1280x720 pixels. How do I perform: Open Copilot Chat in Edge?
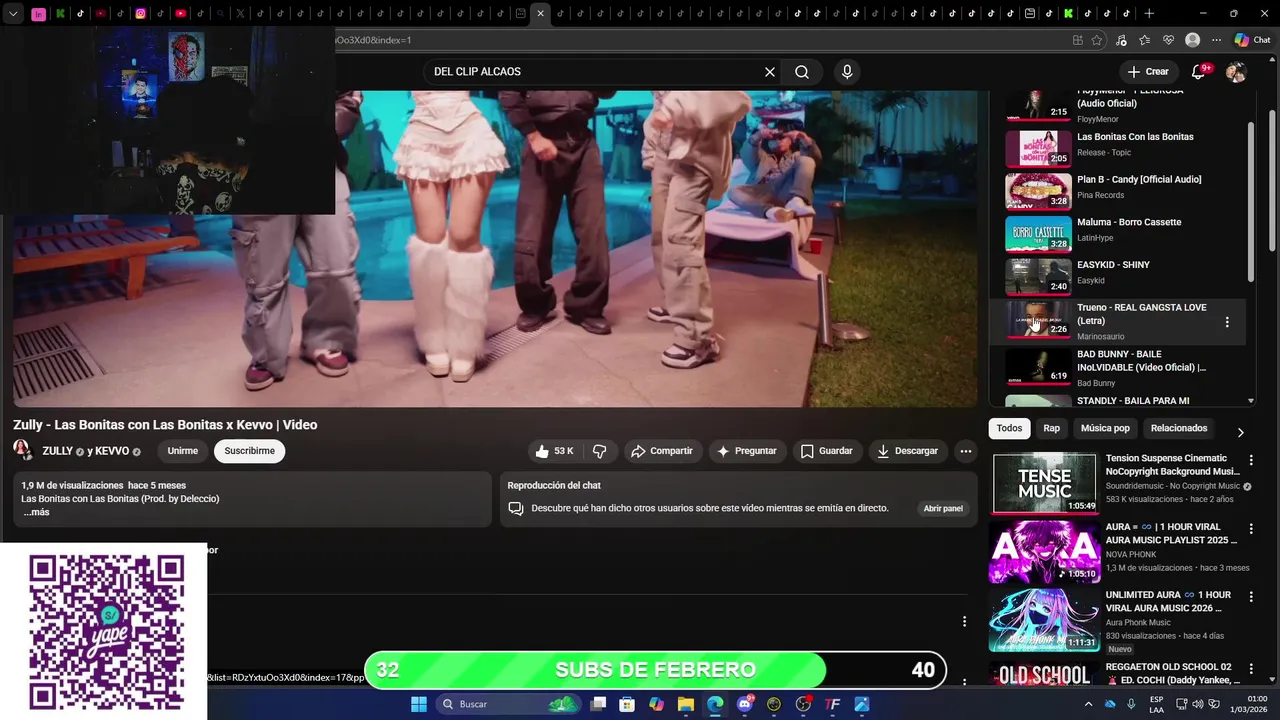1252,40
